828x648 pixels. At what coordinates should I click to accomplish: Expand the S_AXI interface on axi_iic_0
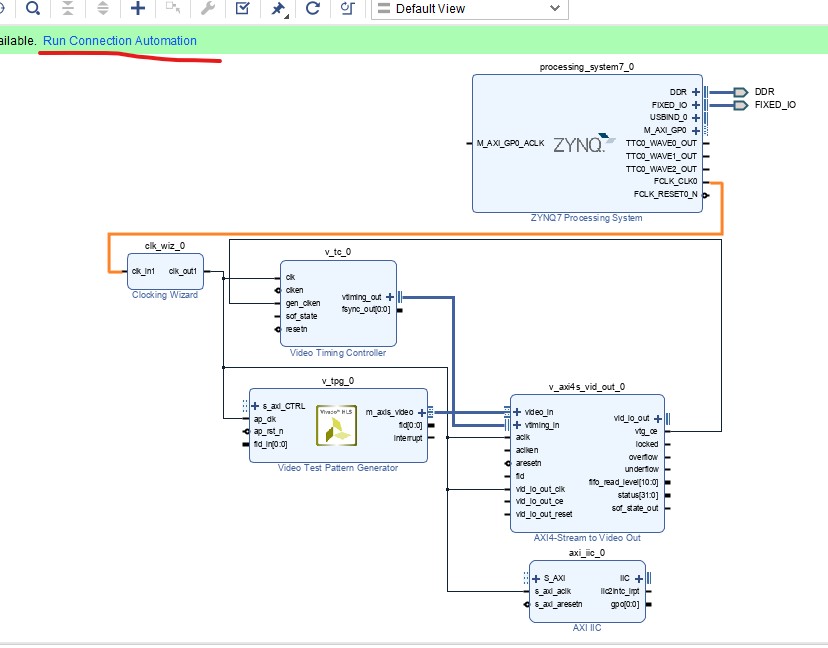535,579
